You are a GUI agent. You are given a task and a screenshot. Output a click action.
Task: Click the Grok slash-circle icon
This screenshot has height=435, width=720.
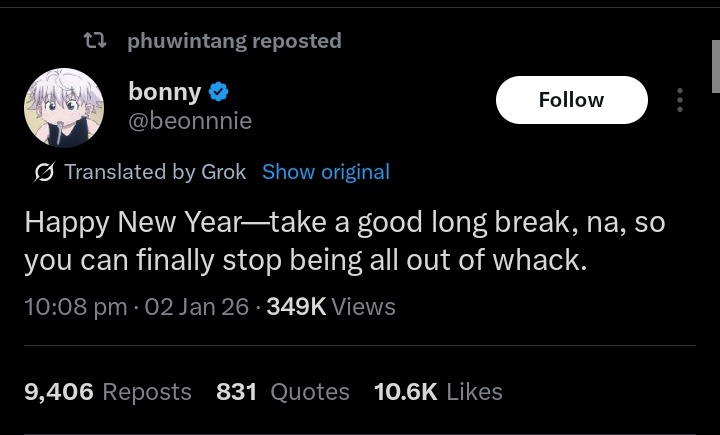click(43, 173)
